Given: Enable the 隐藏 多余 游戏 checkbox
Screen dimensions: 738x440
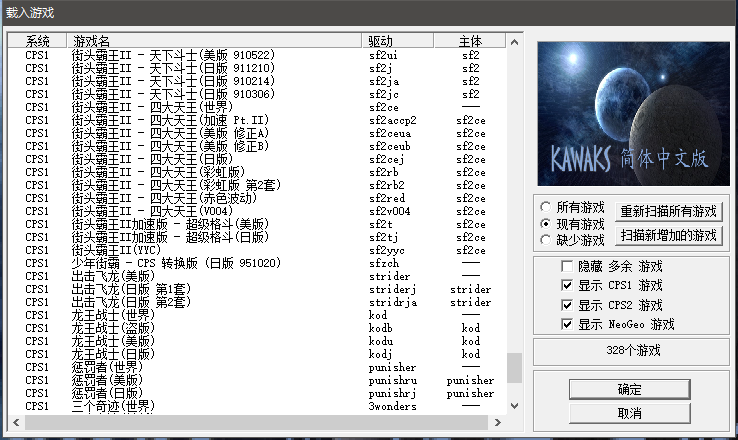Looking at the screenshot, I should (x=568, y=267).
